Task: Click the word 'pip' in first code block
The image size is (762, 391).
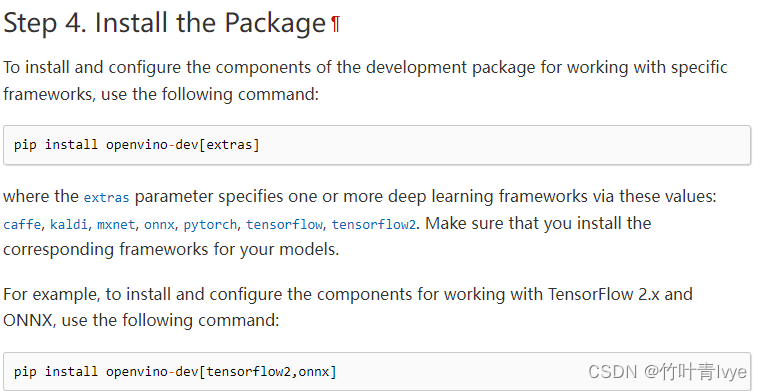Action: 25,145
